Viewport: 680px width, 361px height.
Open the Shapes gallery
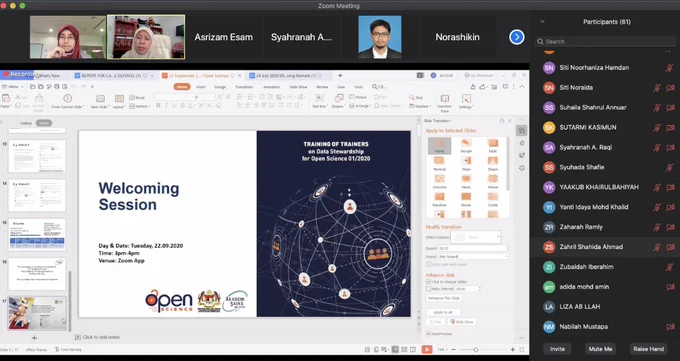click(x=338, y=101)
